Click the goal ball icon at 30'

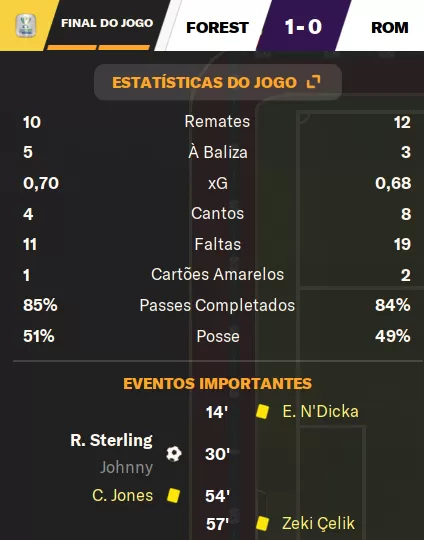(x=174, y=454)
